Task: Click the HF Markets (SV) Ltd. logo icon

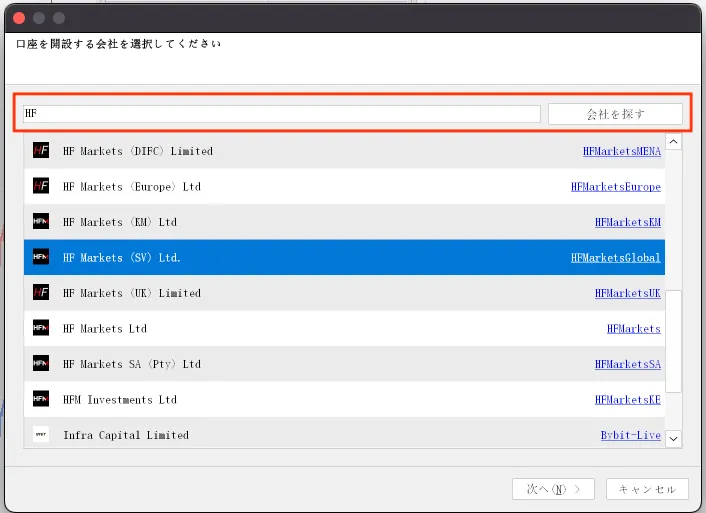Action: (x=41, y=257)
